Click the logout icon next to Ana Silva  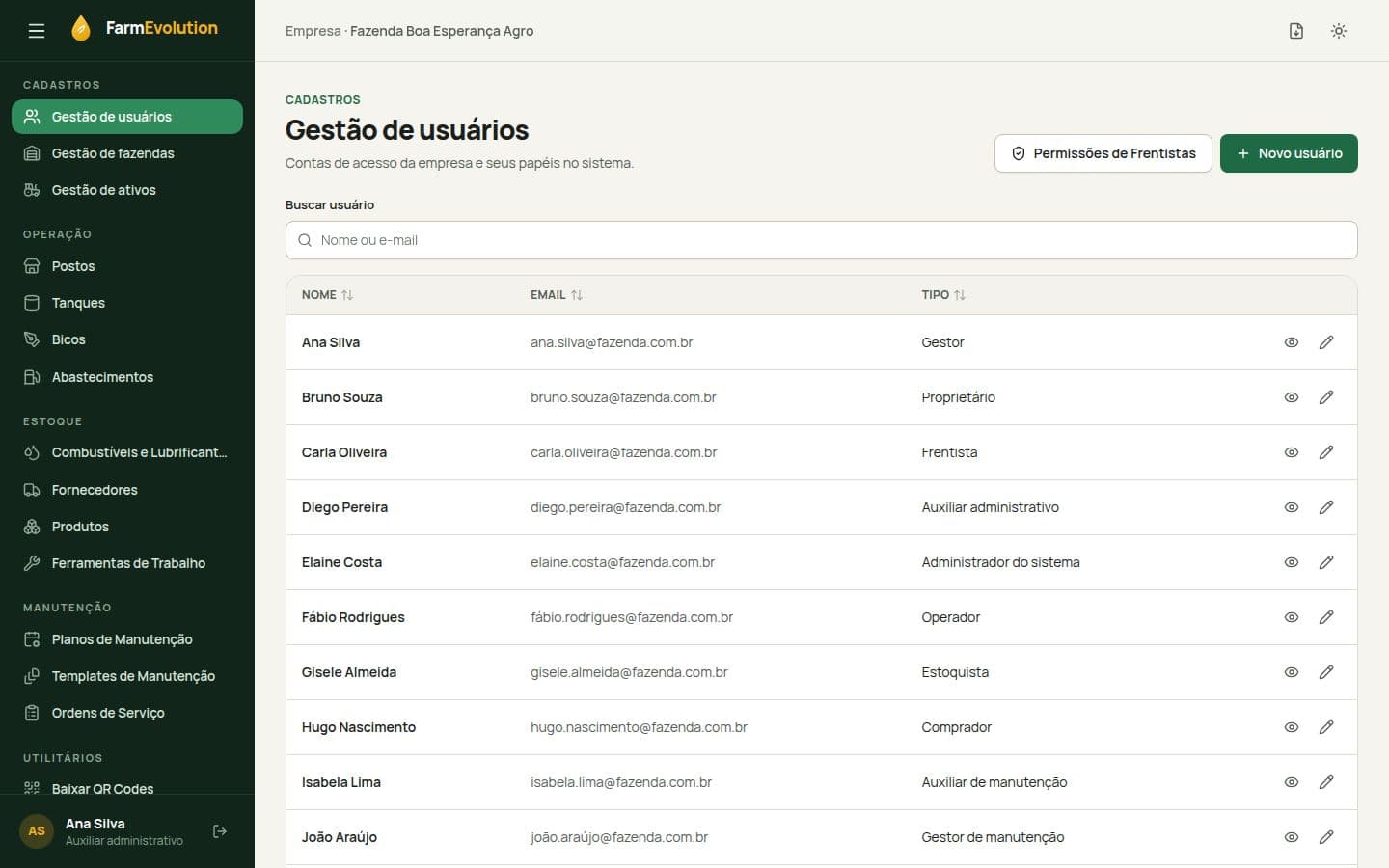(220, 831)
